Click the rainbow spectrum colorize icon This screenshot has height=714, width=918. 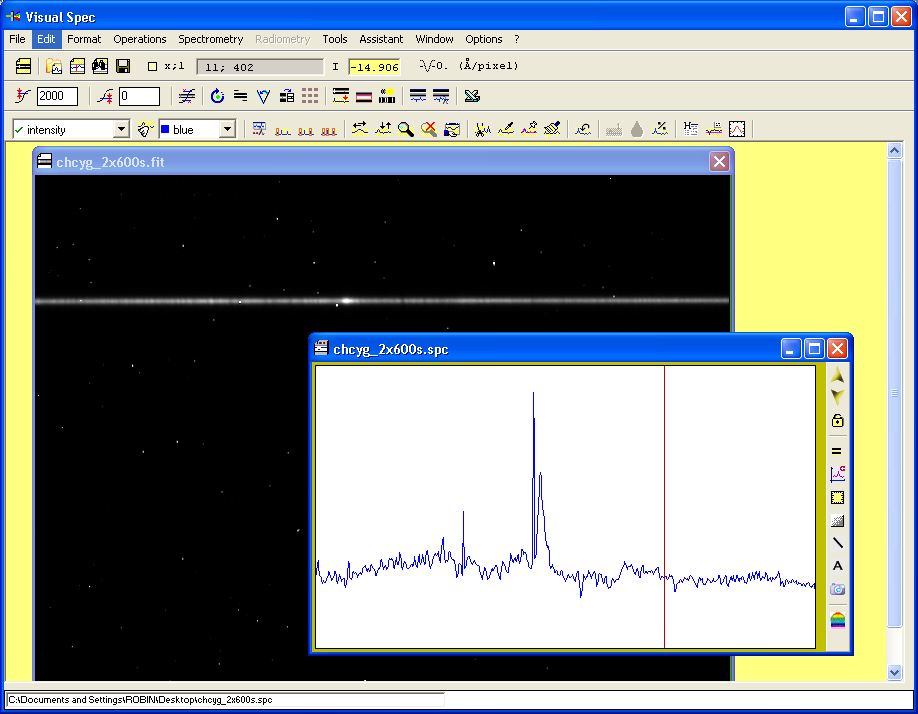837,619
